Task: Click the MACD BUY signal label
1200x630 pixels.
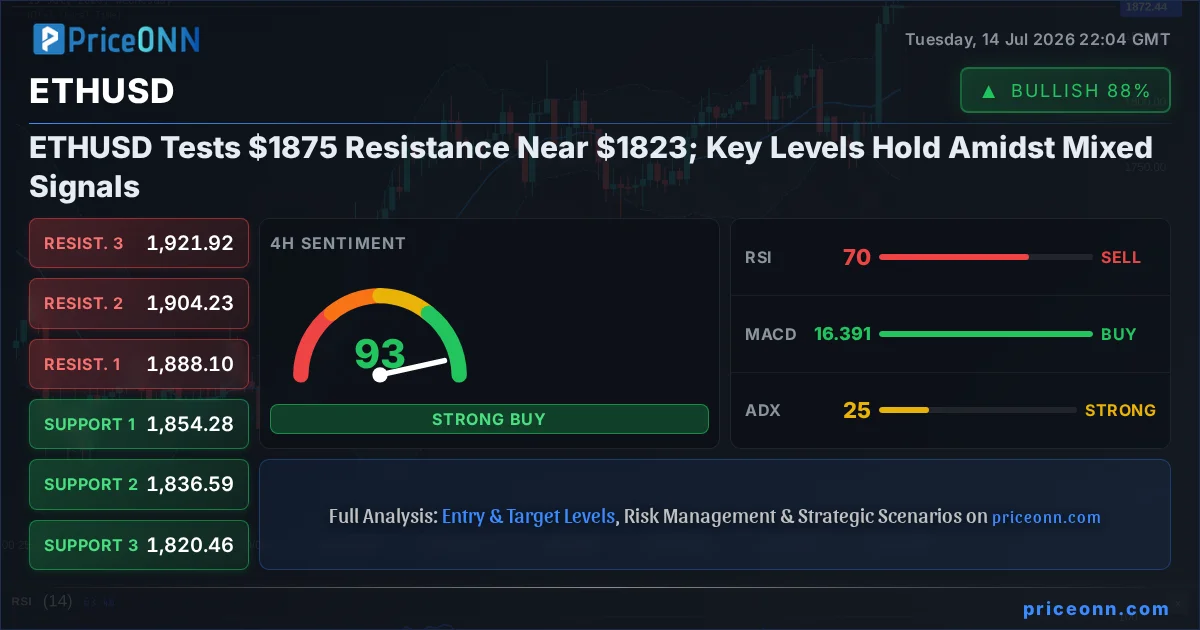Action: [x=1119, y=334]
